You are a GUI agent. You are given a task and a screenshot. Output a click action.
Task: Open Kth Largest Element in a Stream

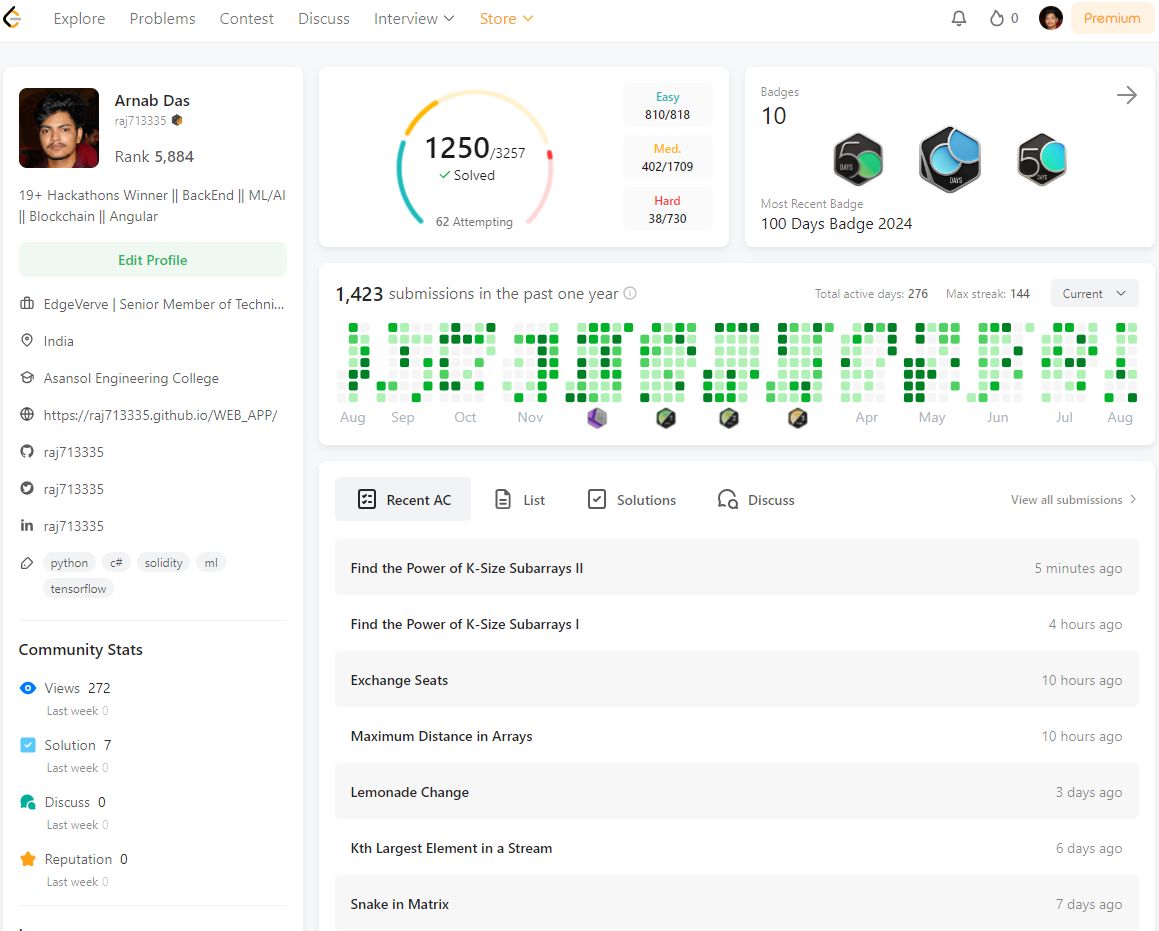(x=736, y=848)
